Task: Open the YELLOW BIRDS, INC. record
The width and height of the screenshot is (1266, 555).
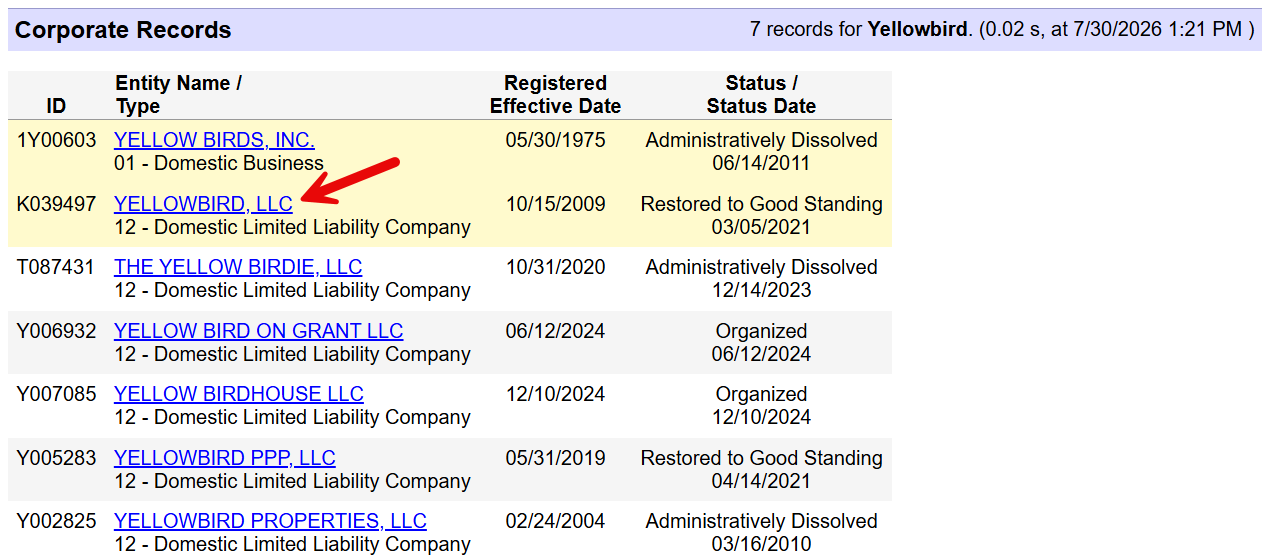Action: 214,140
